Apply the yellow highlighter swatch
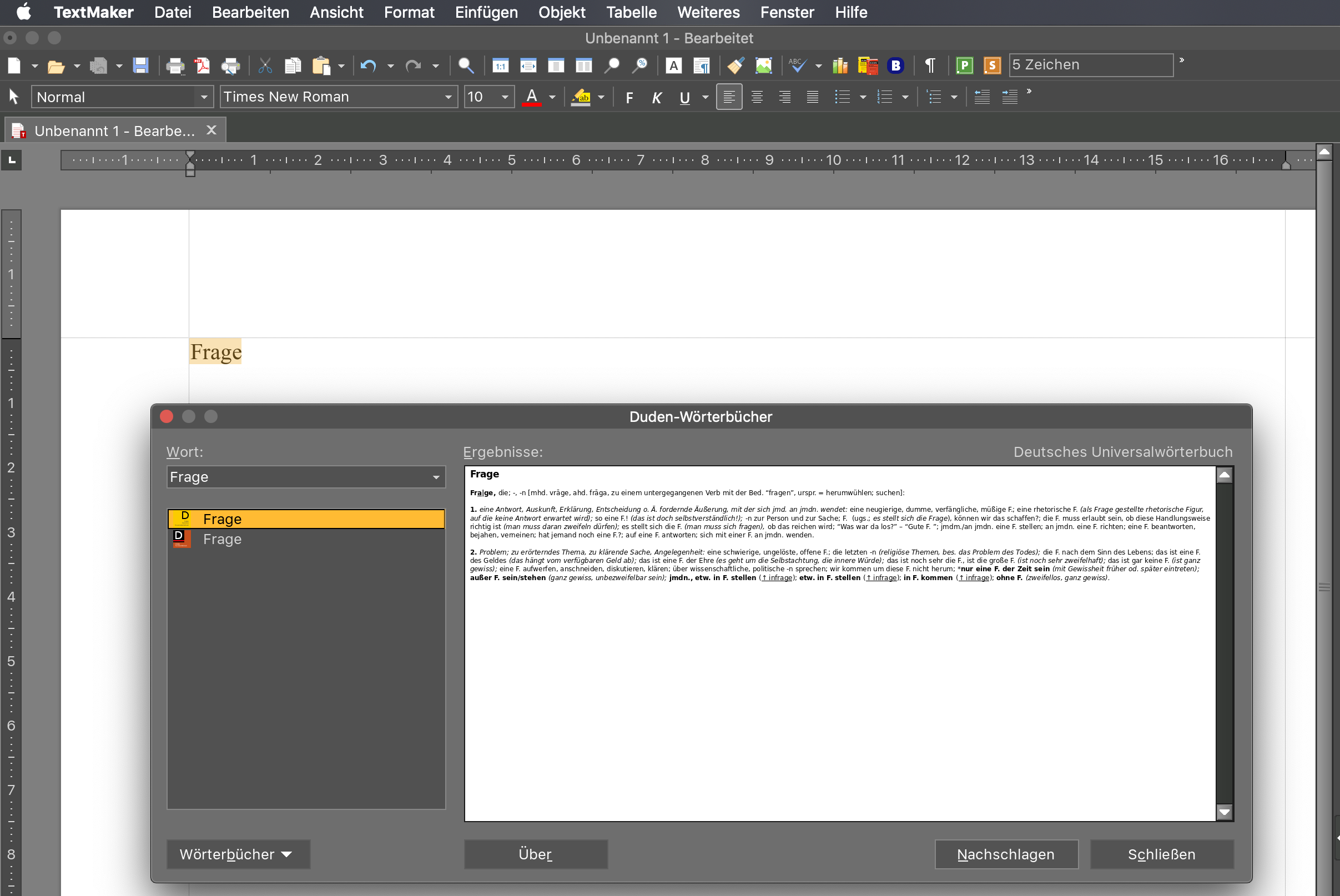 point(581,97)
